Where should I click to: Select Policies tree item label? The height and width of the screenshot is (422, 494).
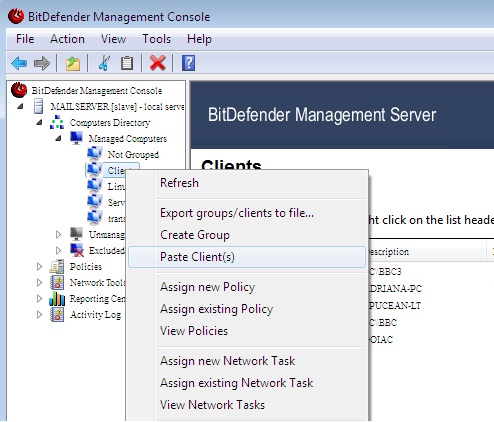pyautogui.click(x=86, y=267)
